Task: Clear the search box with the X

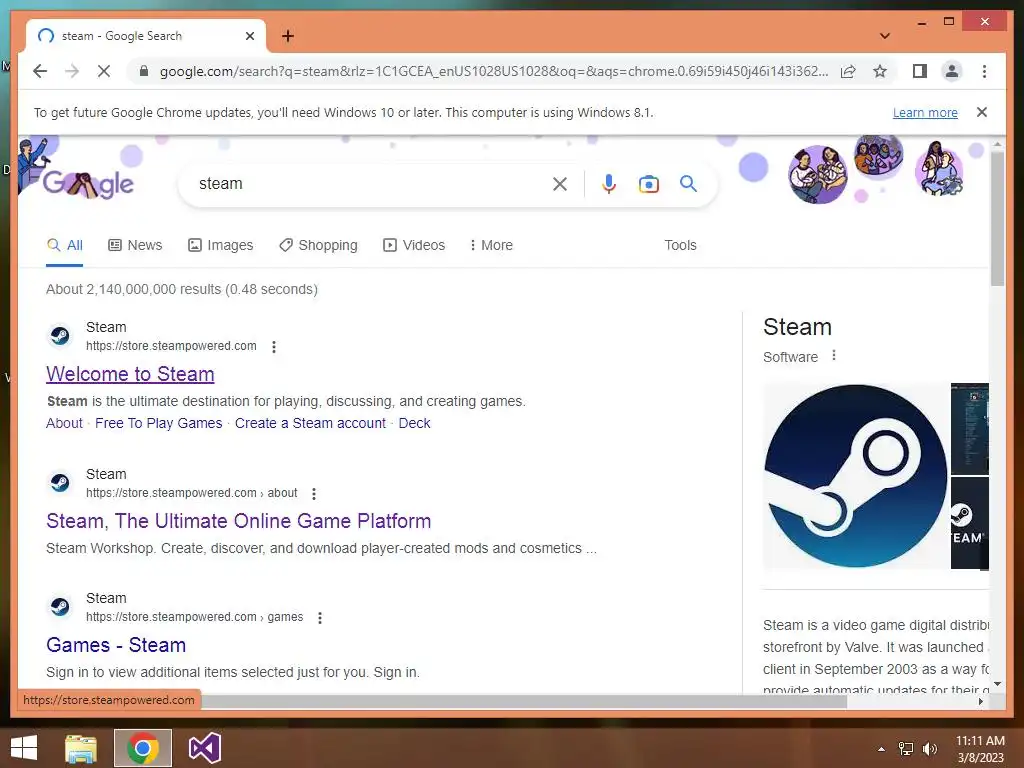Action: coord(560,184)
